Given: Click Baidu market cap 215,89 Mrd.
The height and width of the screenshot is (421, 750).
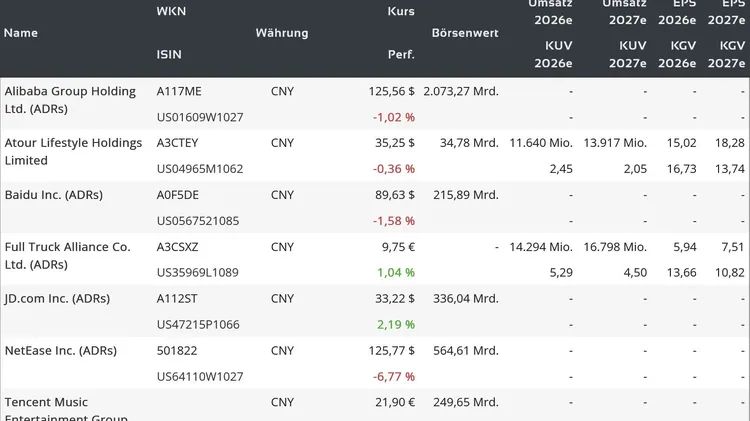Looking at the screenshot, I should click(x=466, y=195).
